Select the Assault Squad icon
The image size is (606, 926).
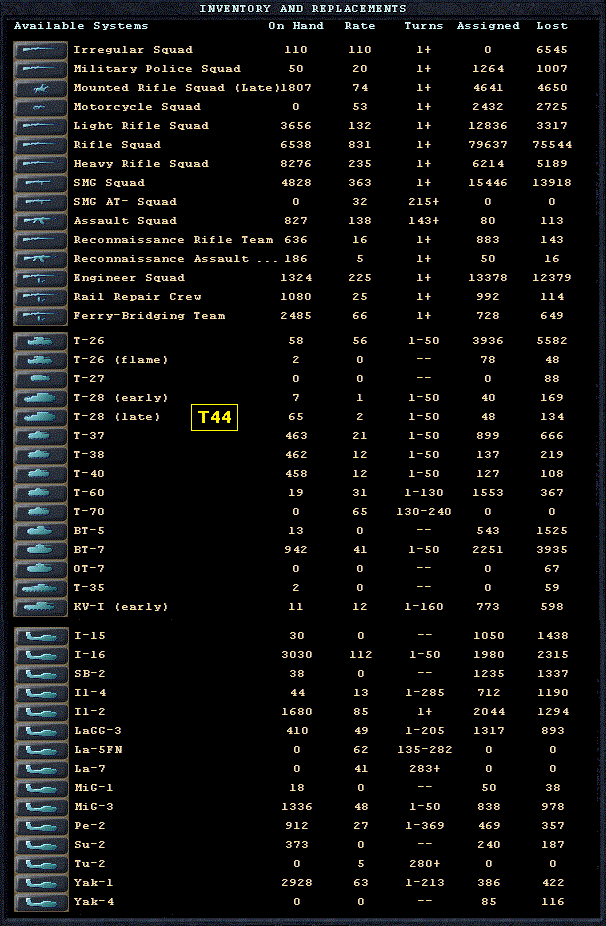(40, 221)
